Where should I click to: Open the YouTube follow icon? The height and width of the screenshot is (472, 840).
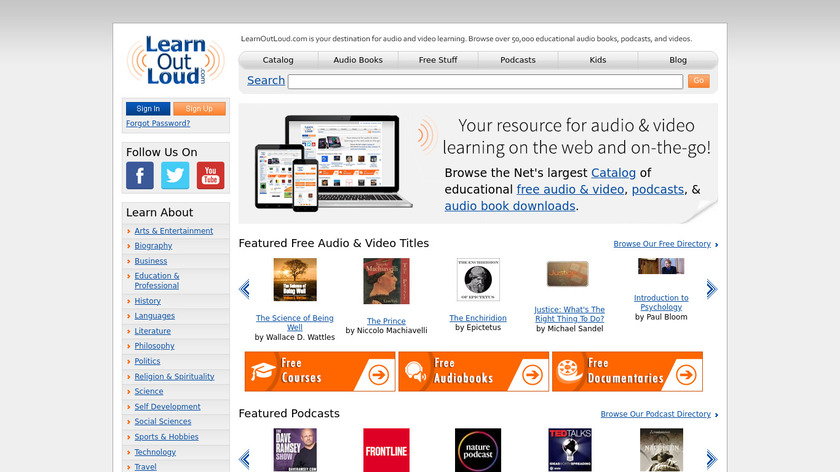[211, 175]
